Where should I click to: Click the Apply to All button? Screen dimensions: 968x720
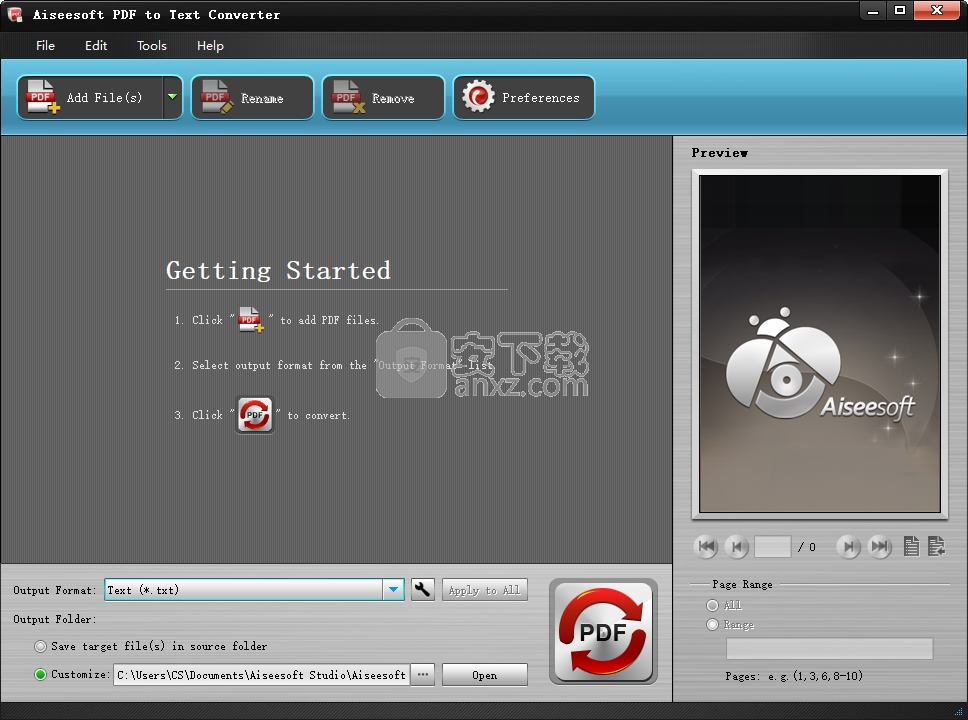[485, 590]
